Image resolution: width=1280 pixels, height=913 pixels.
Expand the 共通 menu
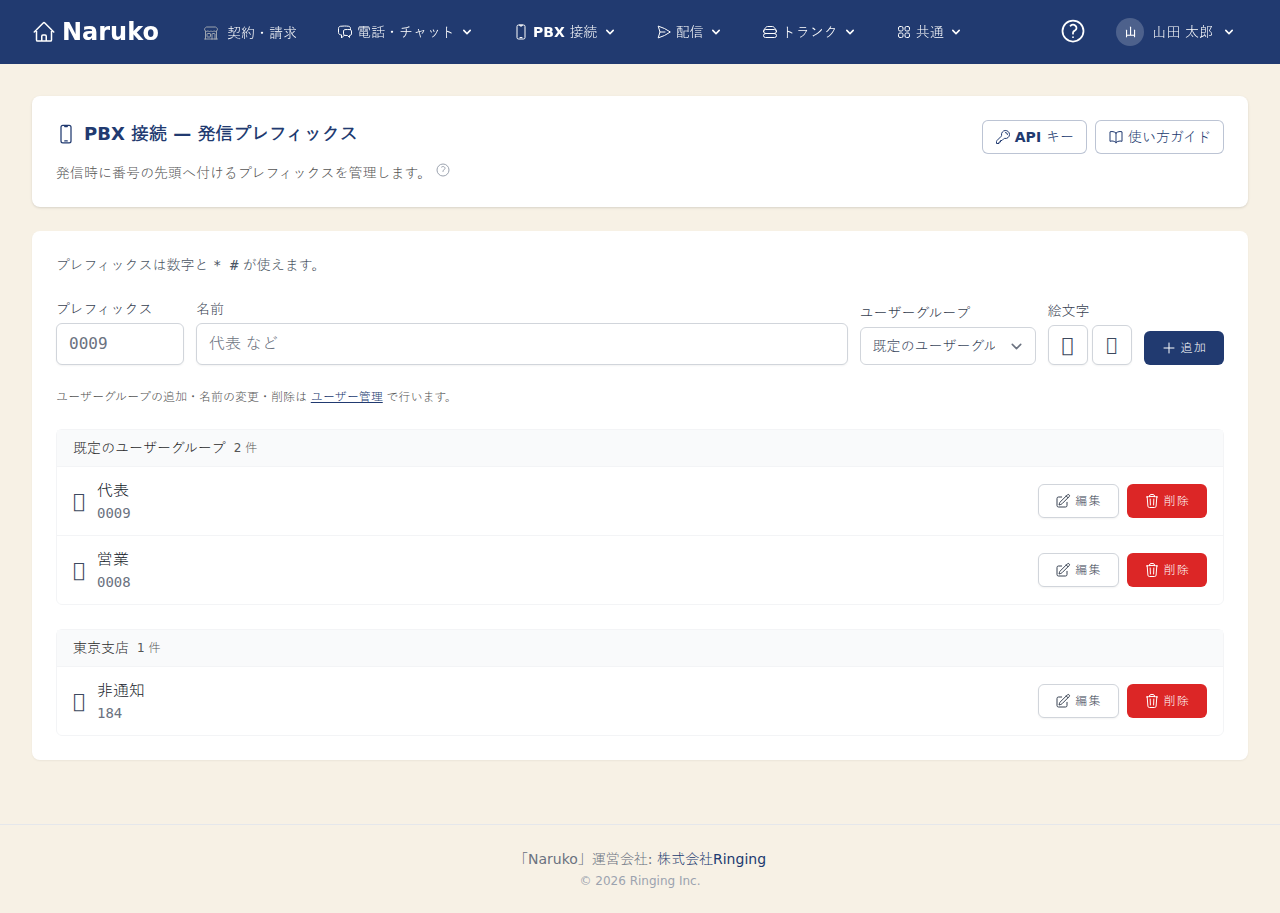[929, 32]
